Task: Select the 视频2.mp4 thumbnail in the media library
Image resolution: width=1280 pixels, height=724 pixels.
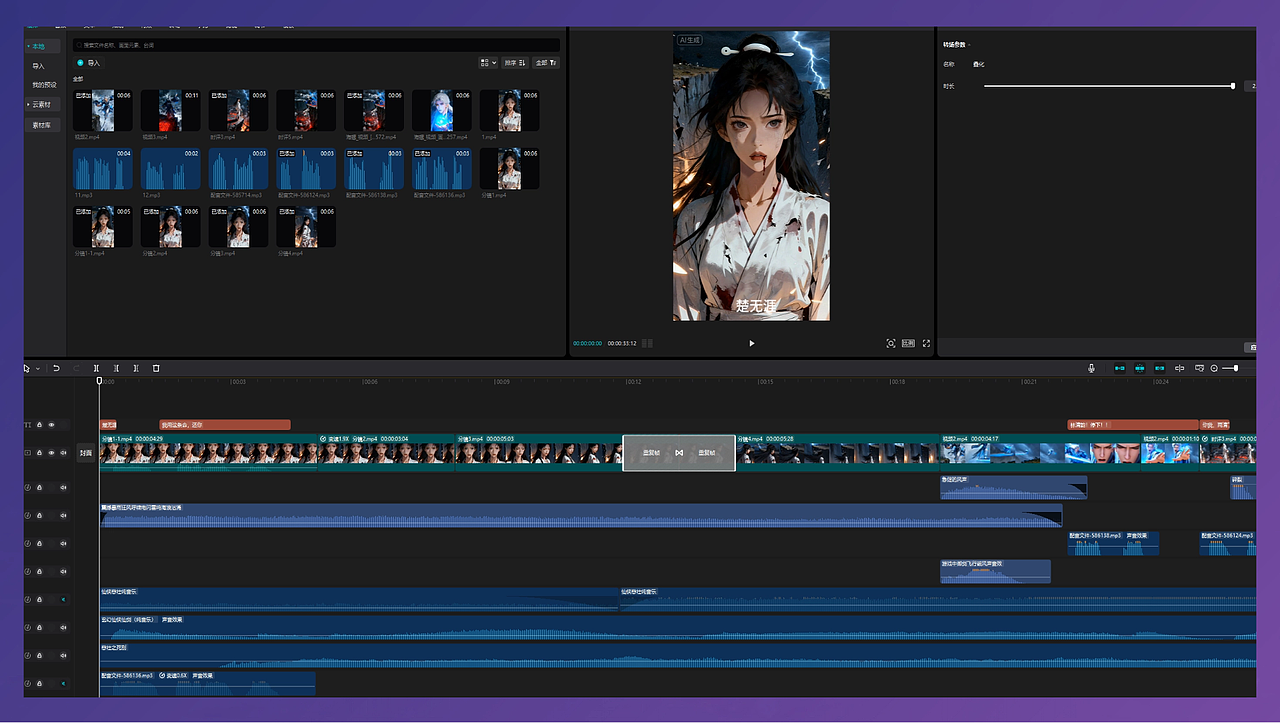Action: click(x=104, y=110)
